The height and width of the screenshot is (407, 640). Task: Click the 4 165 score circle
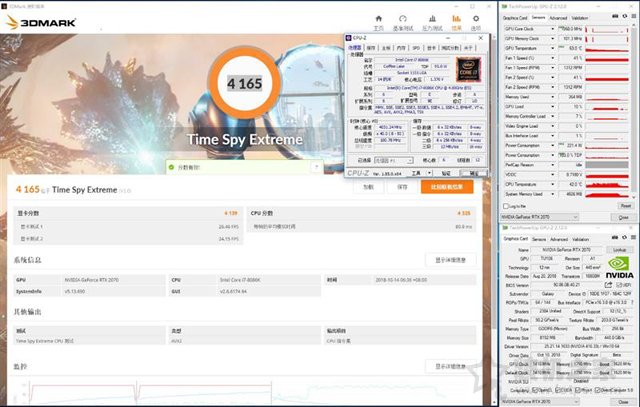241,84
